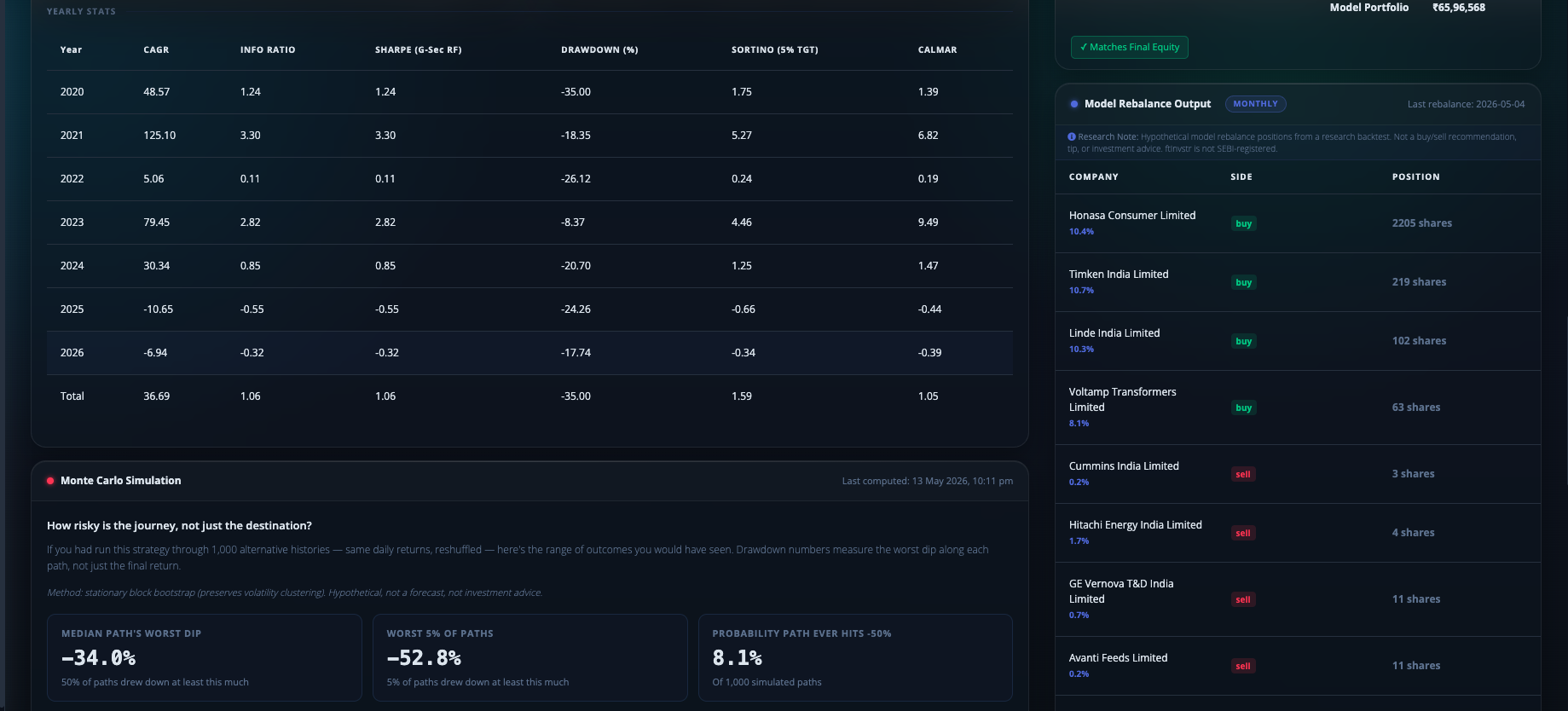Click the DRAWDOWN (%) column header

tap(599, 50)
